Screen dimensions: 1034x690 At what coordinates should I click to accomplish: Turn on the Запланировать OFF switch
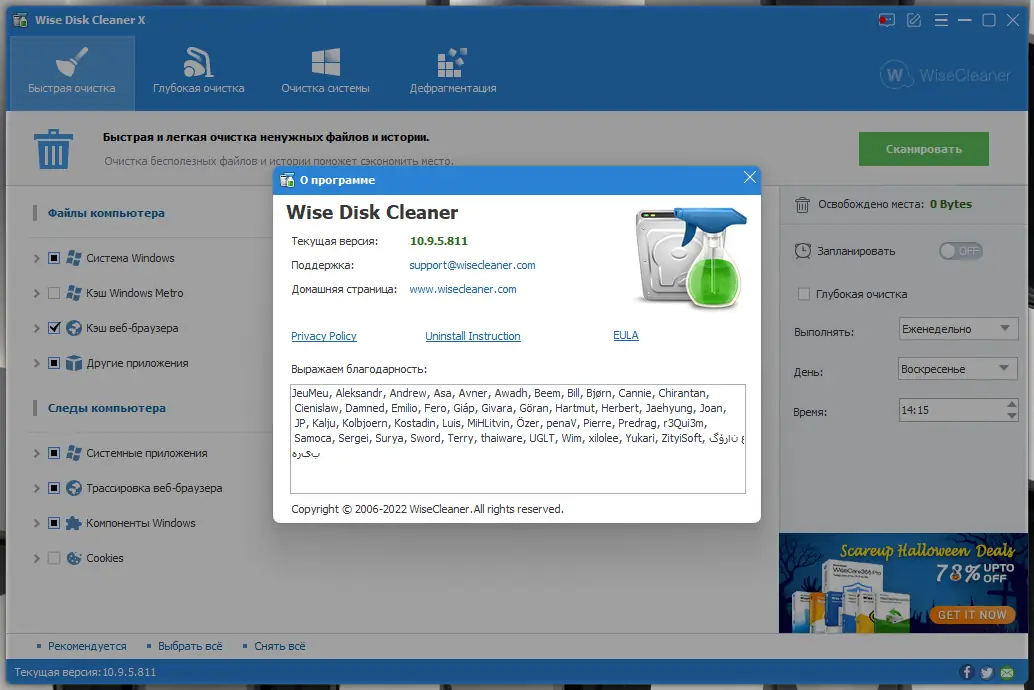961,251
